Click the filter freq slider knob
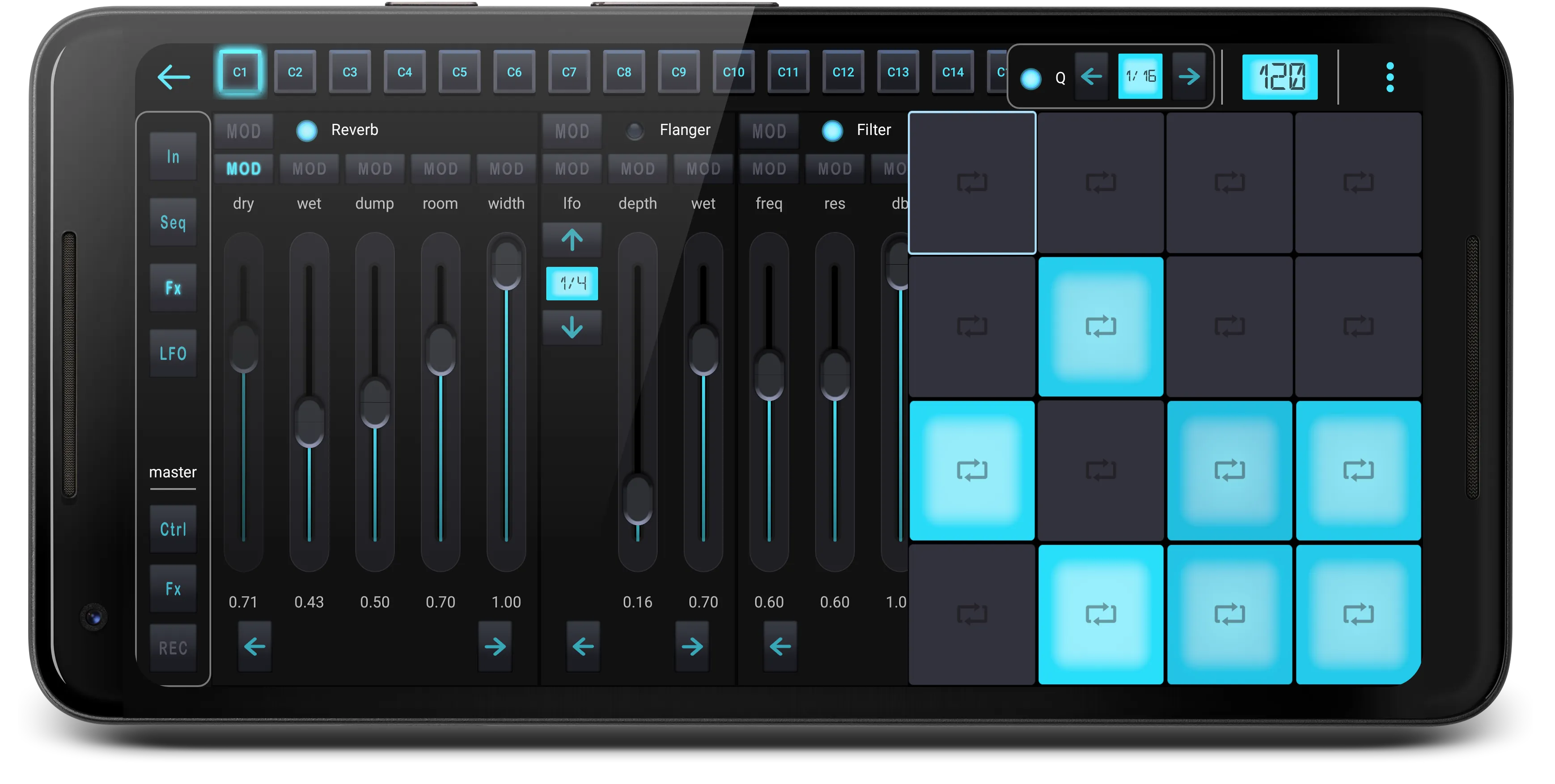 (x=769, y=375)
